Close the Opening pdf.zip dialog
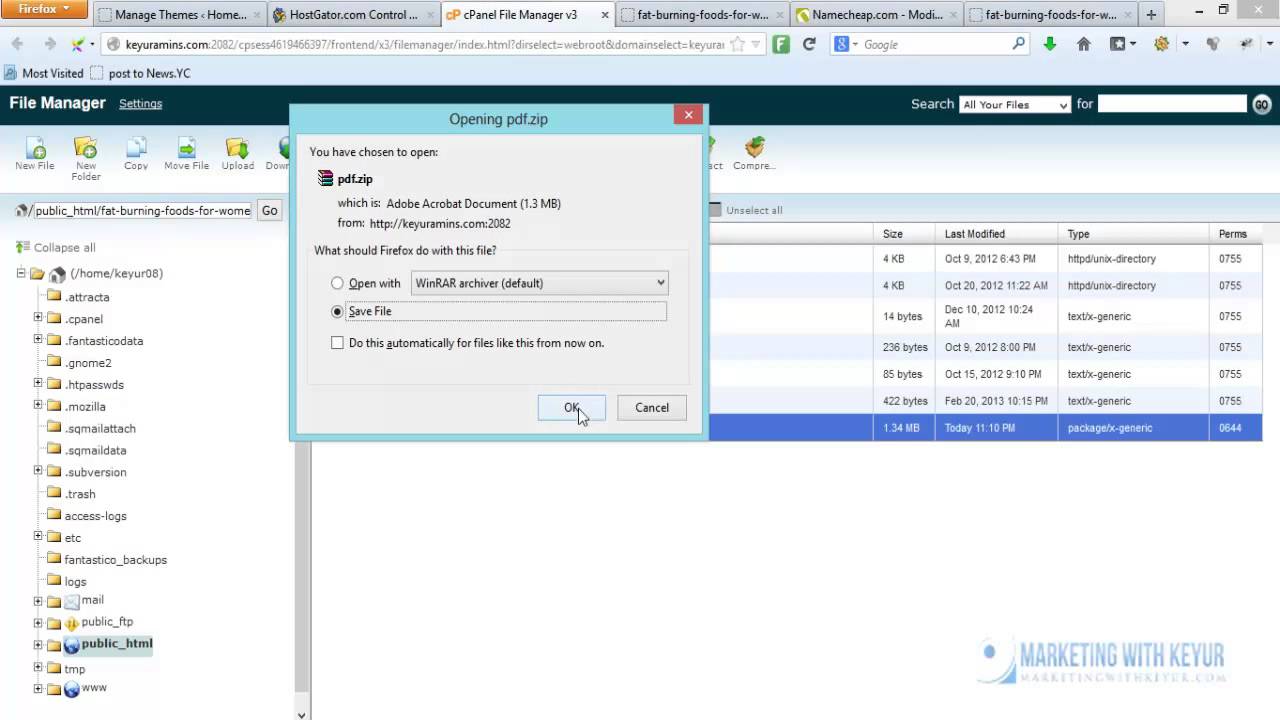 click(688, 115)
